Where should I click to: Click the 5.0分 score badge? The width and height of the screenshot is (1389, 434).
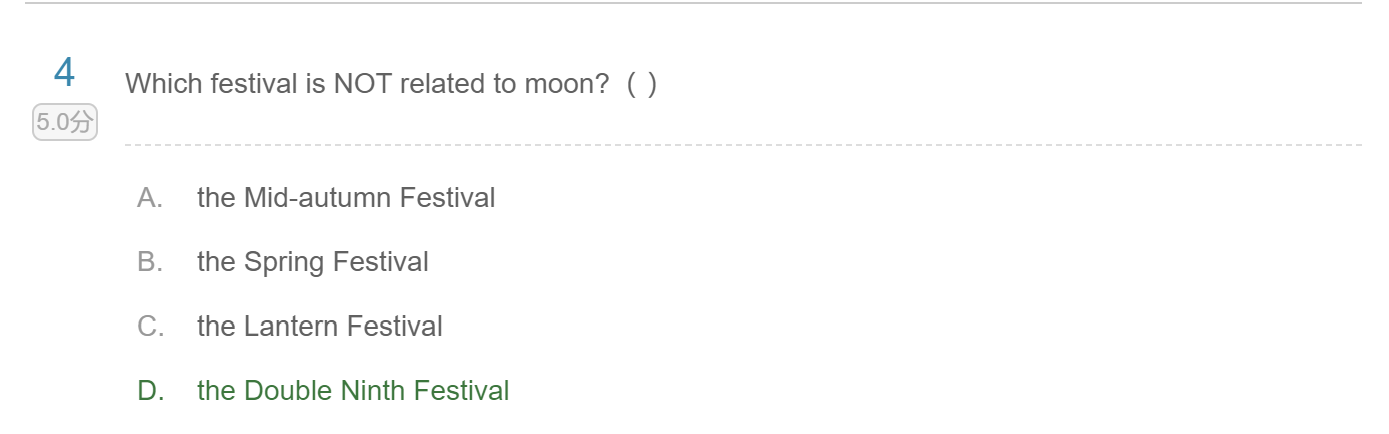(x=65, y=123)
